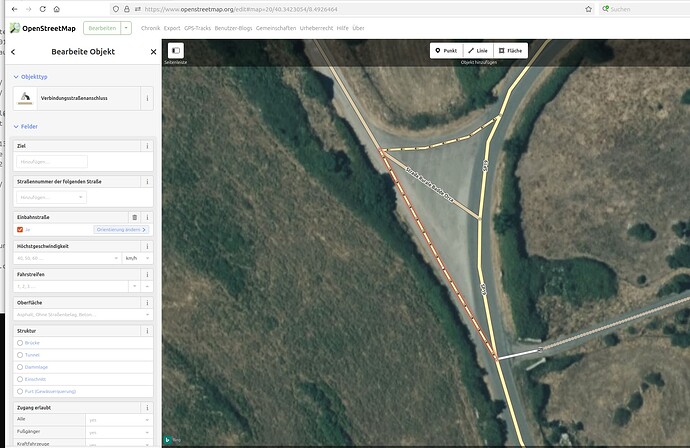Image resolution: width=690 pixels, height=448 pixels.
Task: Select the Furt (Gewässerquerung) option
Action: point(20,391)
